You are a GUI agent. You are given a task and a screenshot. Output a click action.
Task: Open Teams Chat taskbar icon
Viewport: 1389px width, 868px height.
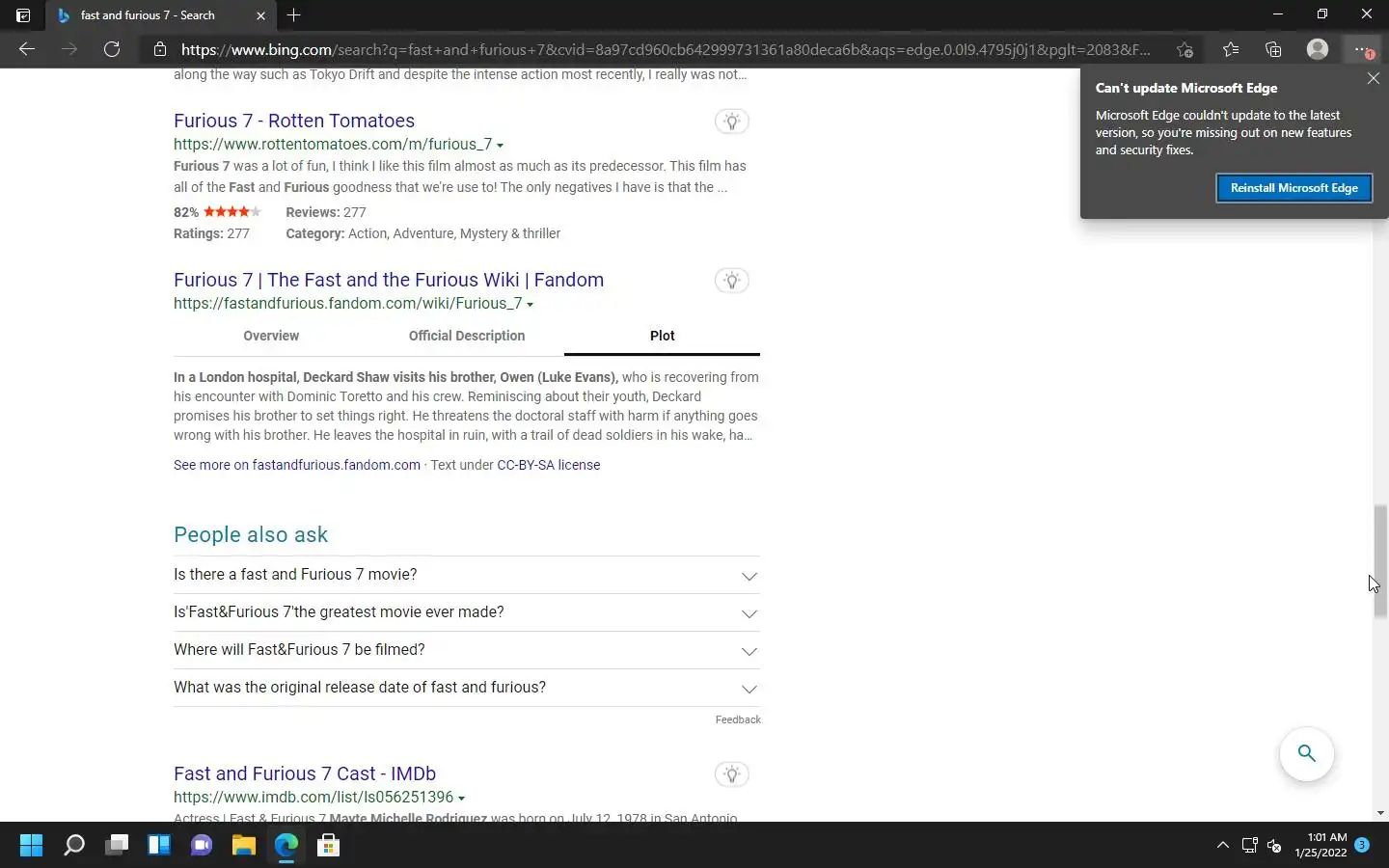(202, 846)
